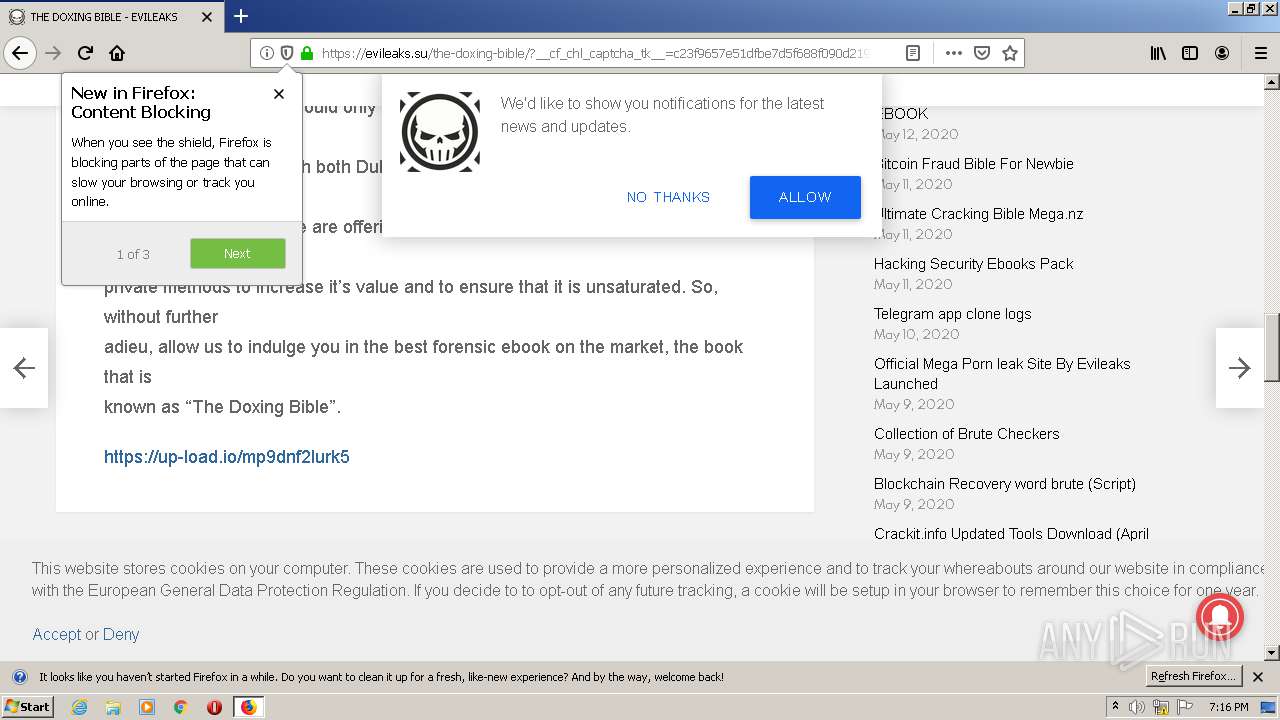Click red notification bell icon
Screen dimensions: 1280x720
click(x=1219, y=616)
